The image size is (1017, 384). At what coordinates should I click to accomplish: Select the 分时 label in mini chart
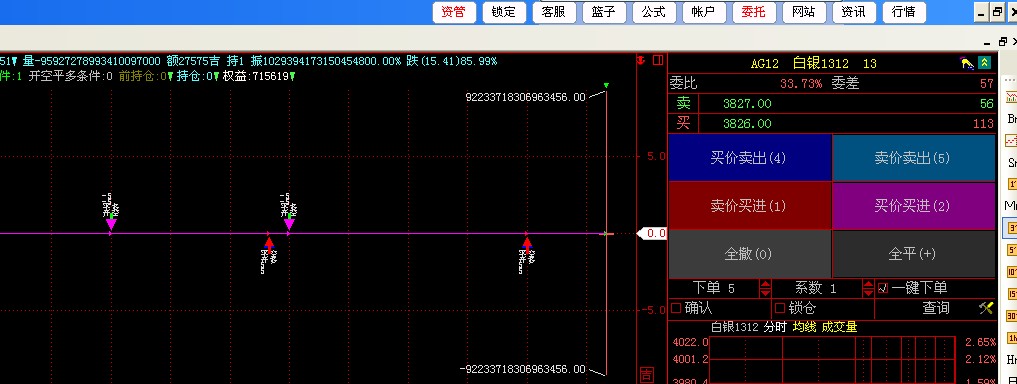coord(775,327)
